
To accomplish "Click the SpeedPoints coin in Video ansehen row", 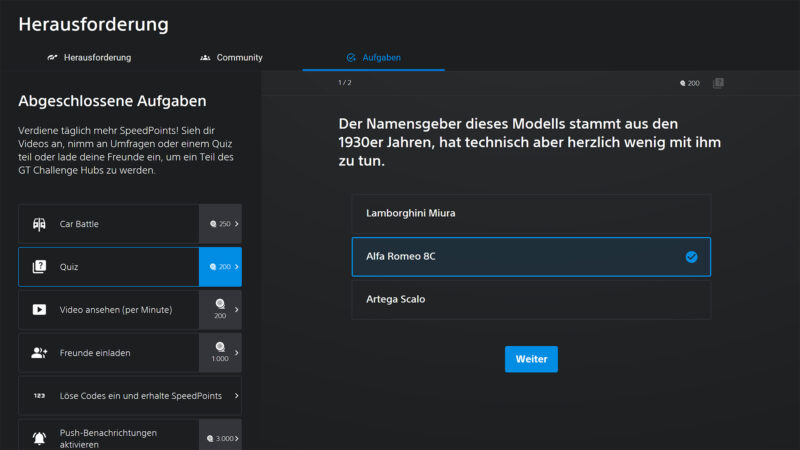I will (x=220, y=304).
